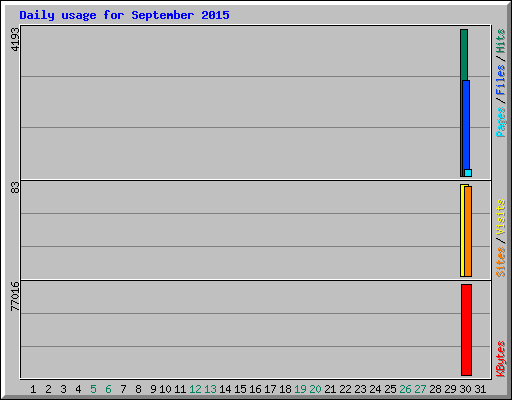Viewport: 512px width, 400px height.
Task: Click day label 30 on the axis
Action: pos(465,389)
